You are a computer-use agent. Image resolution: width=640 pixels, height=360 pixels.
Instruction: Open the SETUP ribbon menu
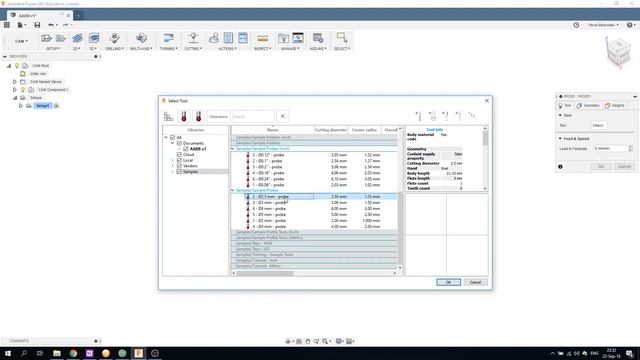click(x=53, y=49)
